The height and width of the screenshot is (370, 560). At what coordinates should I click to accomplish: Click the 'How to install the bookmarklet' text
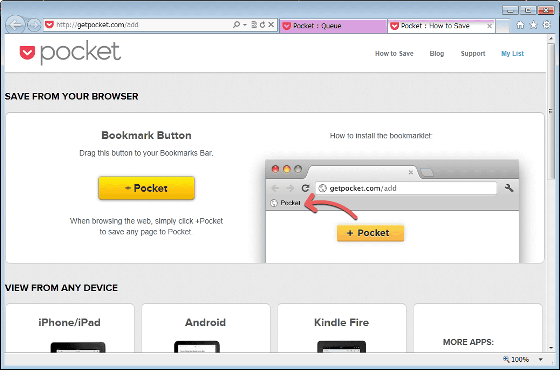point(381,136)
